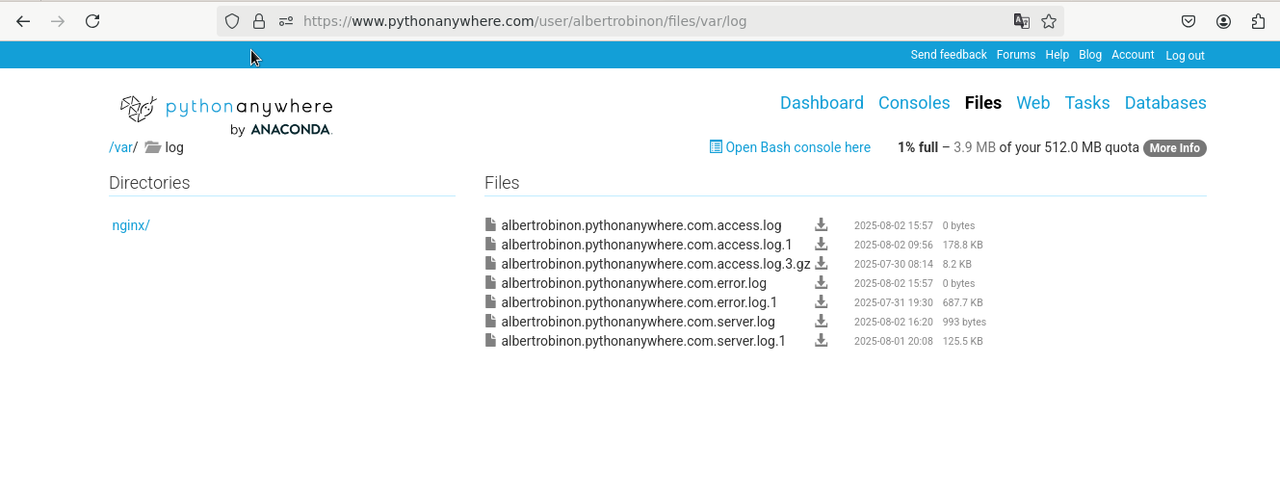
Task: Open albertrobinon.pythonanywhere.com.error.log.1
Action: point(639,302)
